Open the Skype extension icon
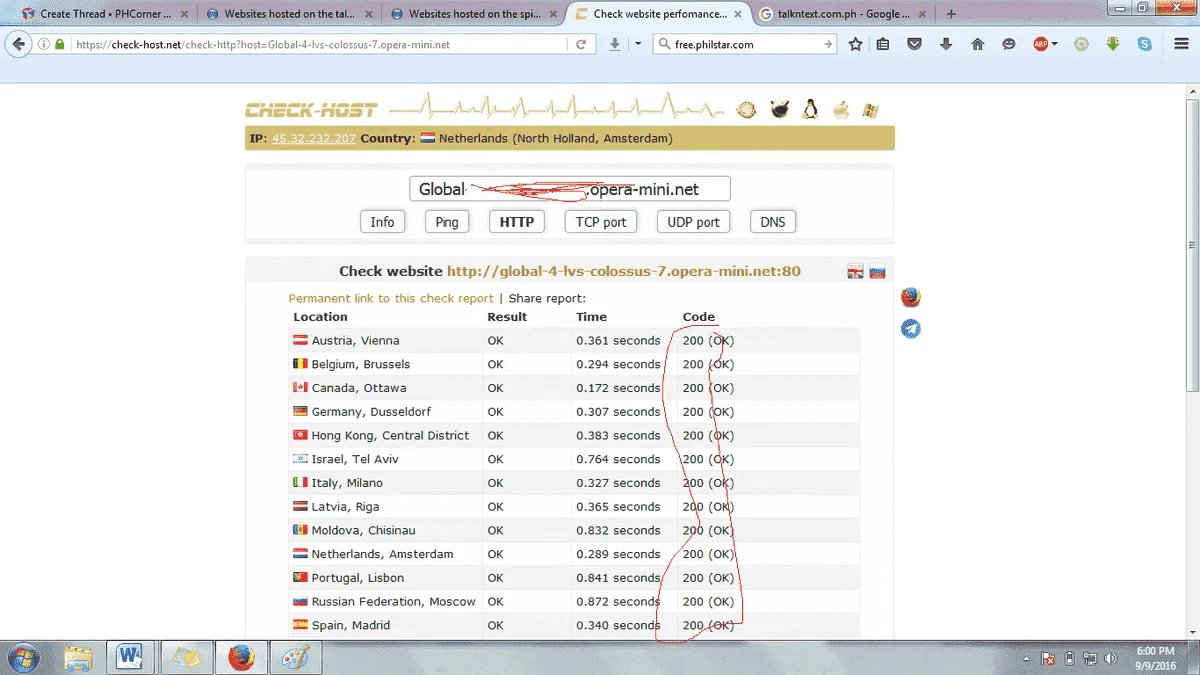1200x675 pixels. click(1144, 44)
